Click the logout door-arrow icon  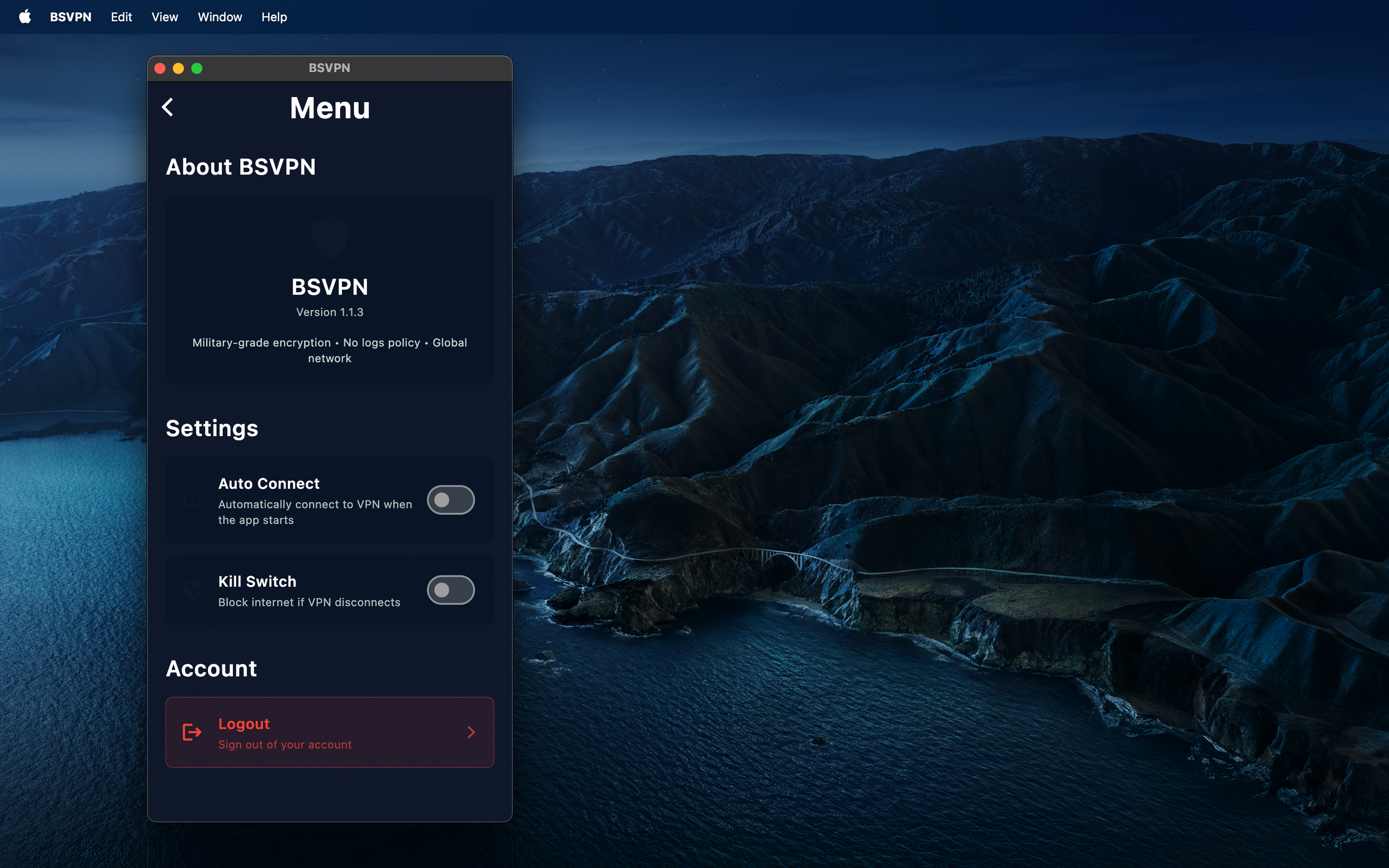click(191, 732)
